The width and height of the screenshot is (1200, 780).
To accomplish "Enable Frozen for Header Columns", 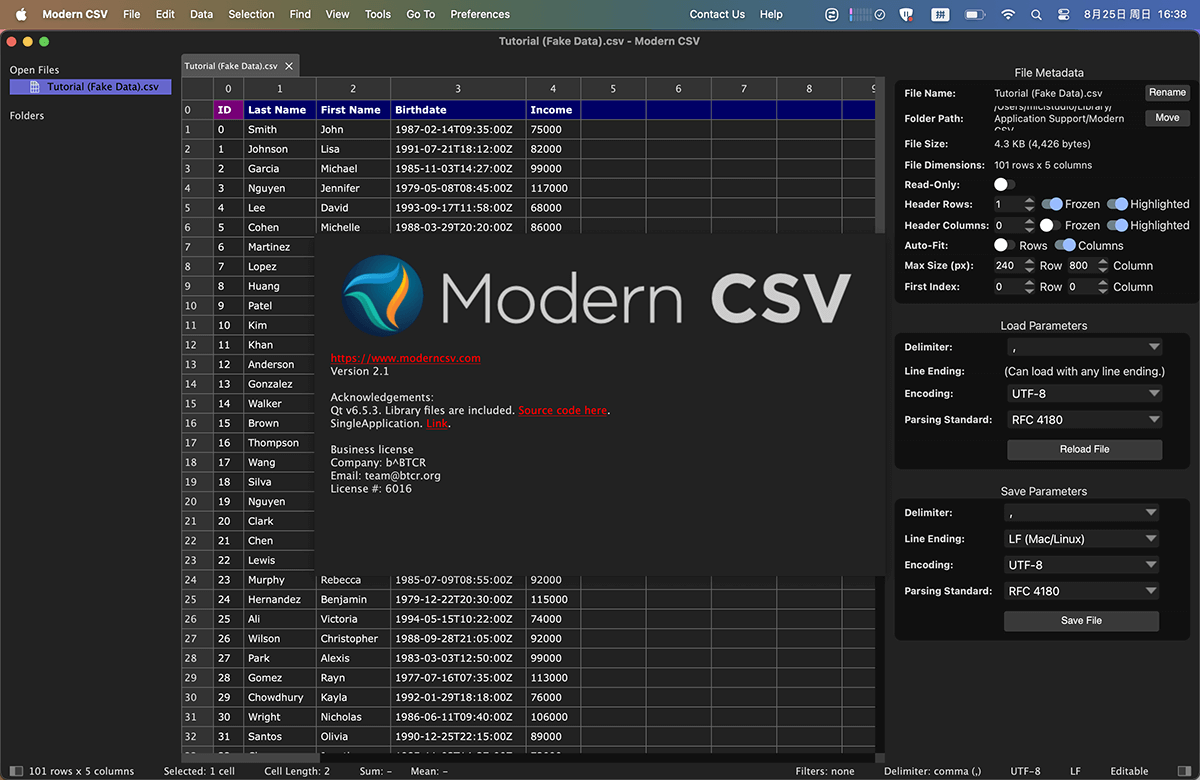I will (1050, 225).
